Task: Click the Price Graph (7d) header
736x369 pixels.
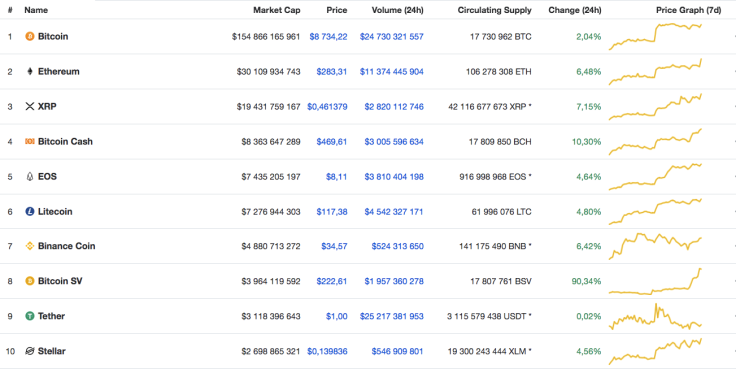Action: point(689,10)
